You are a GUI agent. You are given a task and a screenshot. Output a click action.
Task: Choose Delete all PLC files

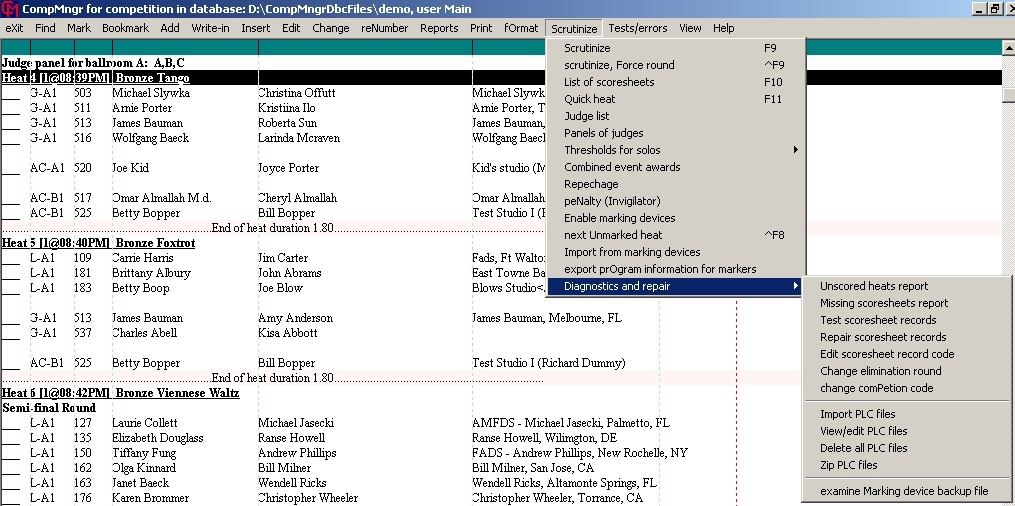pyautogui.click(x=906, y=448)
